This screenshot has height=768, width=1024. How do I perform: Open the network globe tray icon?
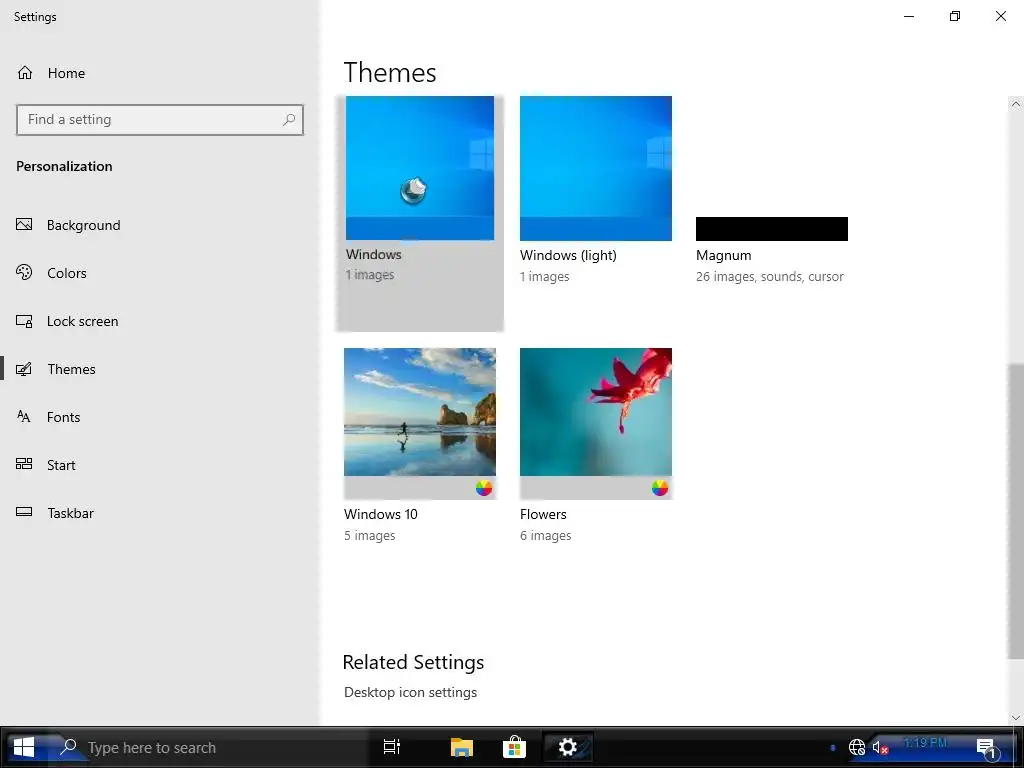(857, 747)
